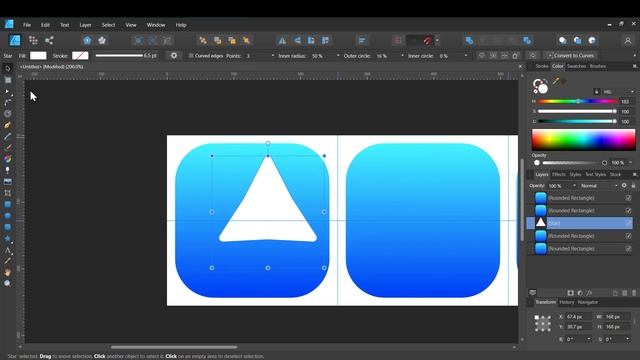Screen dimensions: 640x360
Task: Open stroke settings gear in context toolbar
Action: pos(174,56)
